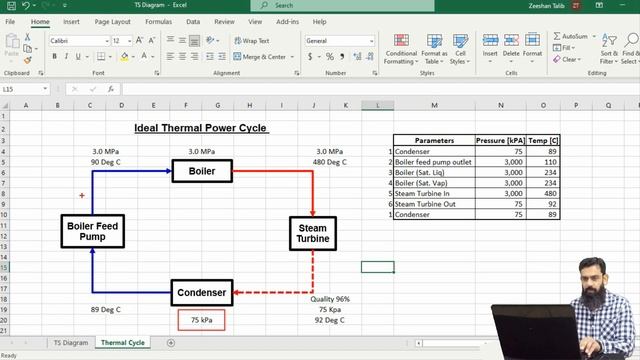Select cell containing 'Steam Turbine In'

pos(434,193)
